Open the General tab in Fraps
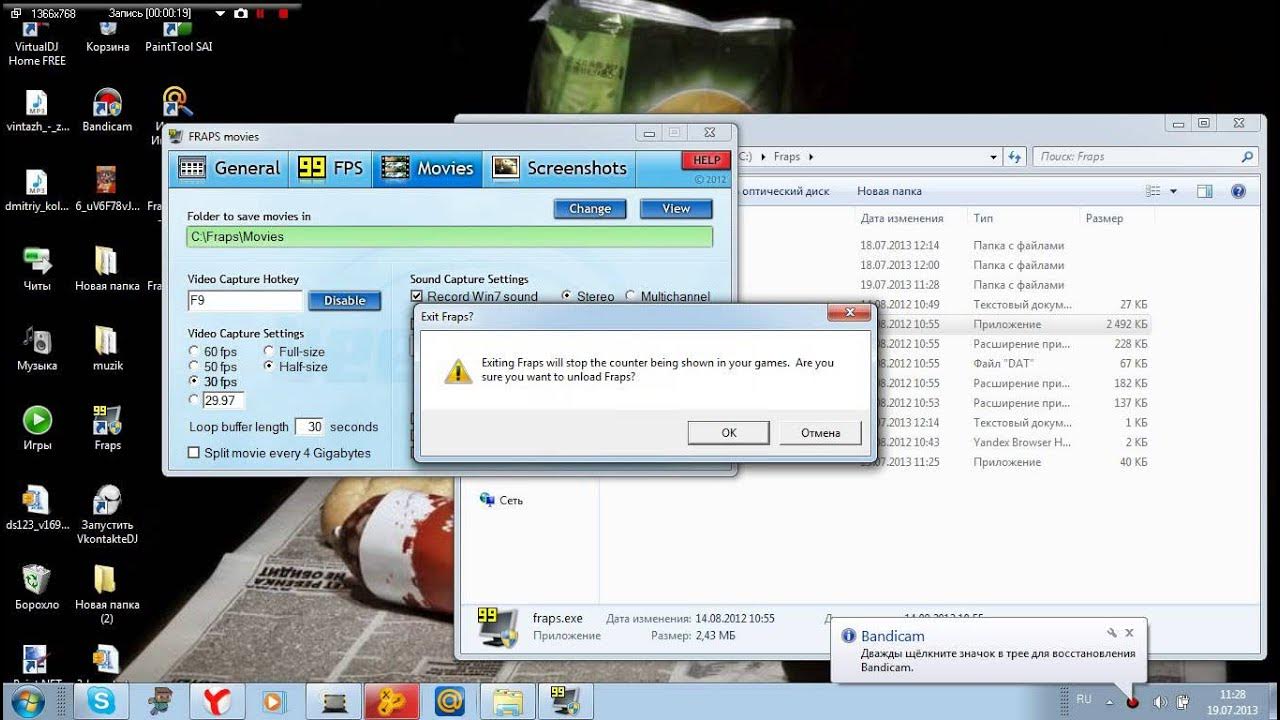 click(229, 168)
